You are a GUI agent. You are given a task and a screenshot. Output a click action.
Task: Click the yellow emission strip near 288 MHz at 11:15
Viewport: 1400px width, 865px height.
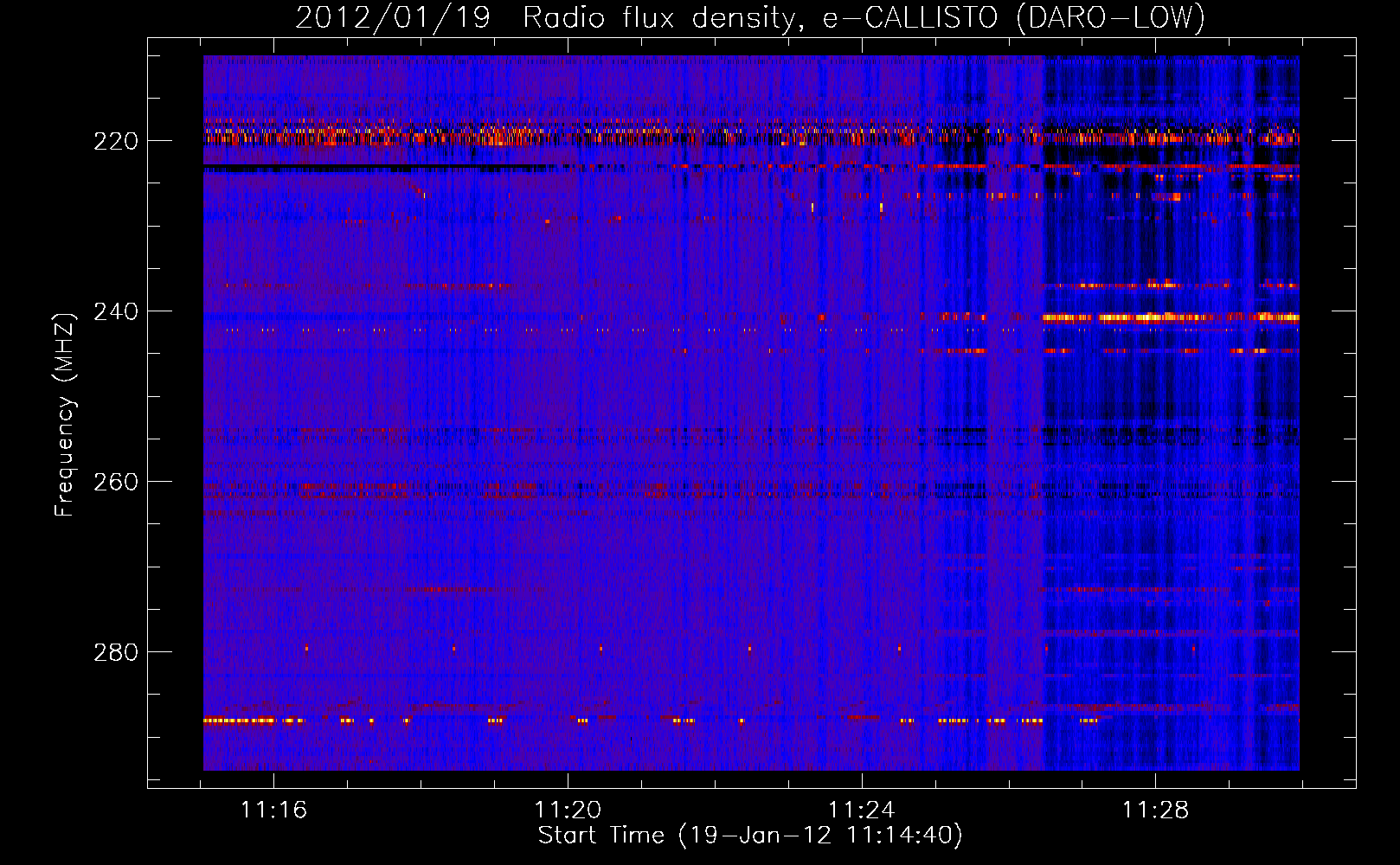240,721
